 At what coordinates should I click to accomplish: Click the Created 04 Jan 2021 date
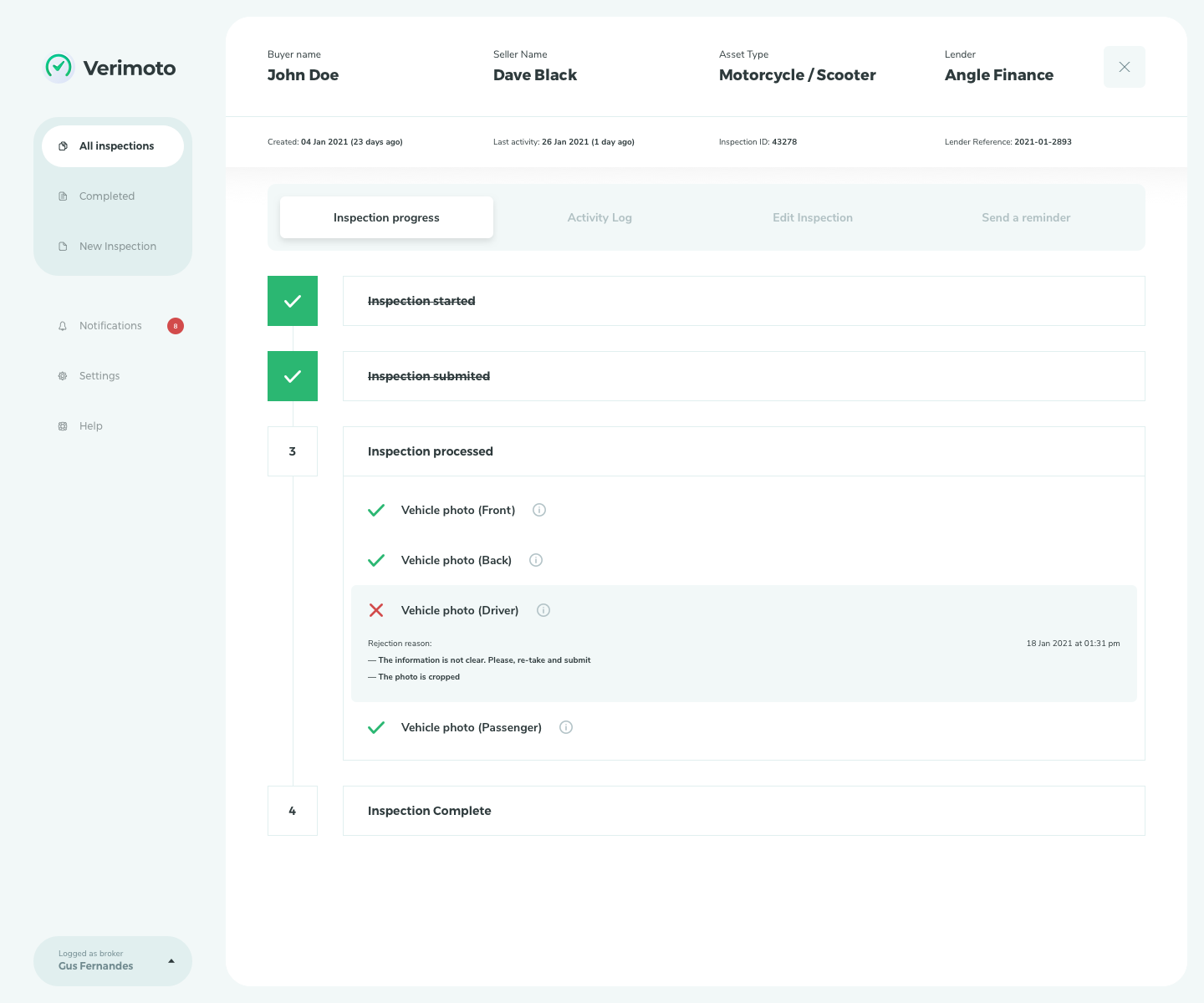[x=335, y=142]
